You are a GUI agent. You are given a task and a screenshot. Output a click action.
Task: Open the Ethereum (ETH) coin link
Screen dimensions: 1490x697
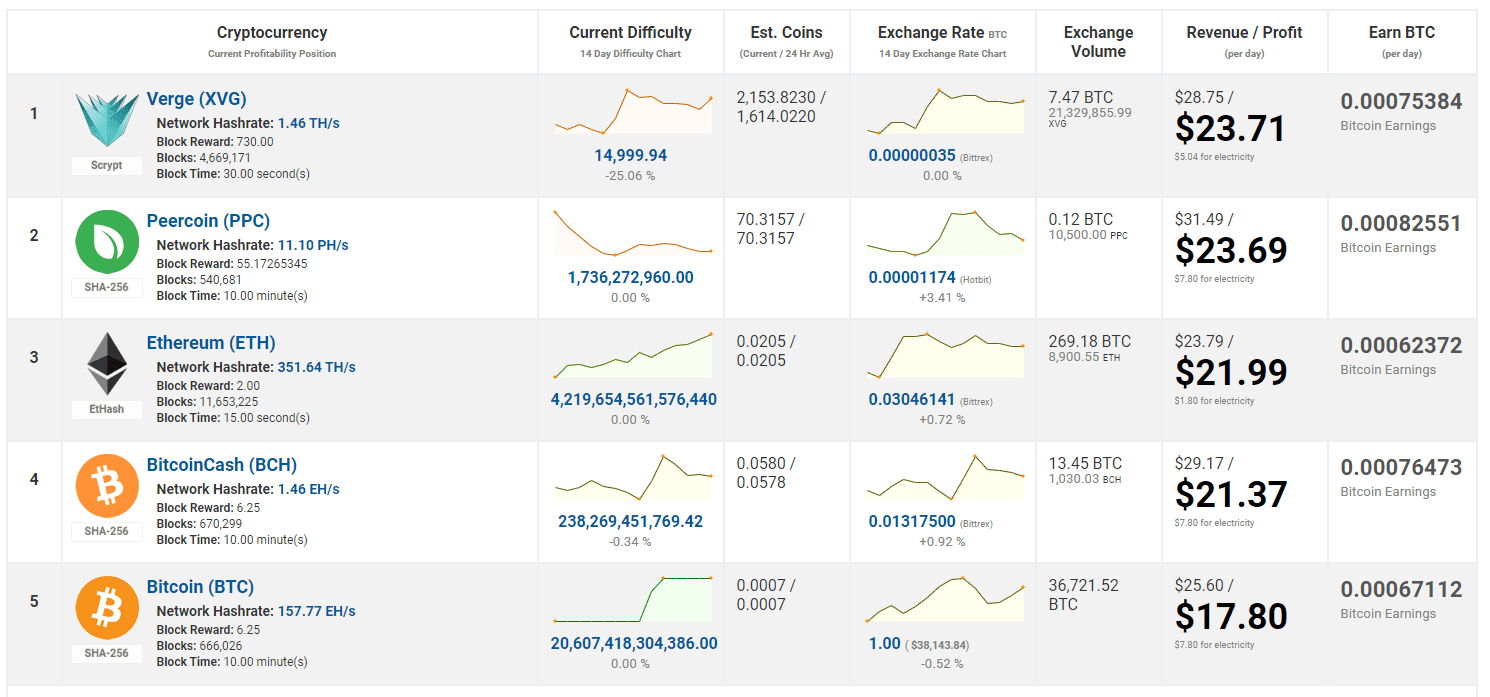coord(211,343)
